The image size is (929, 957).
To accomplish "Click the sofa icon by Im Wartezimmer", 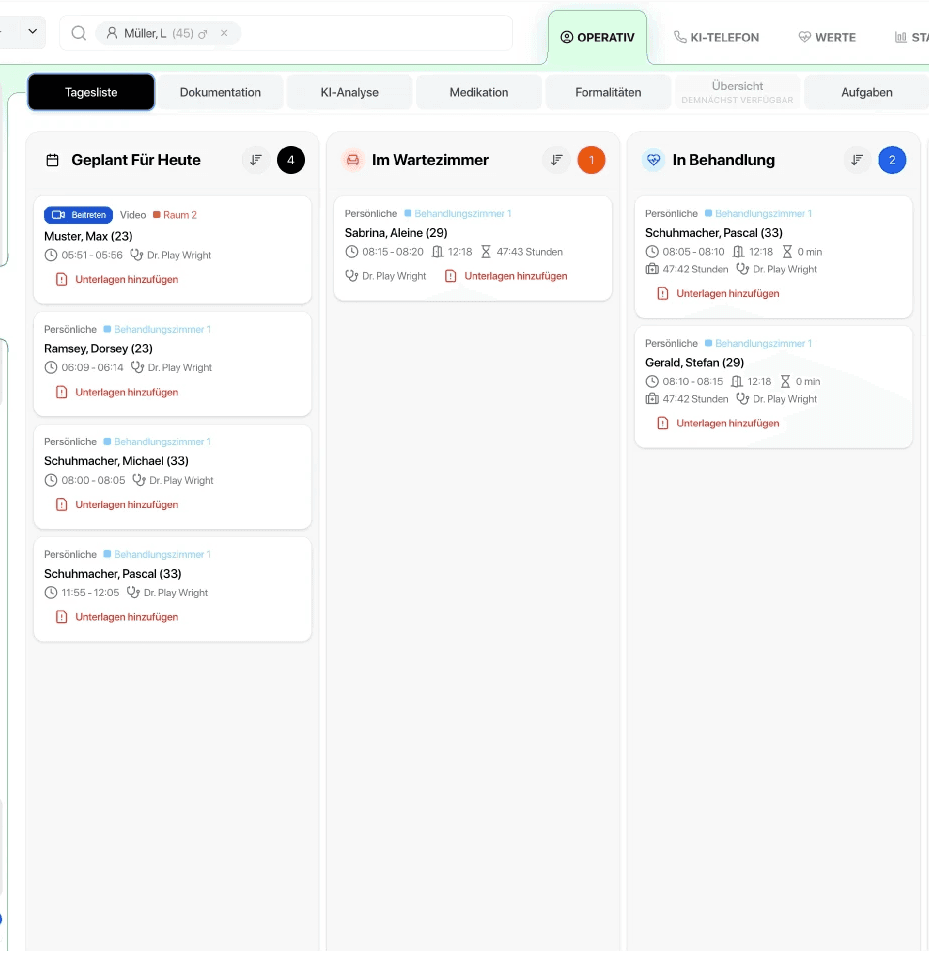I will pos(353,160).
